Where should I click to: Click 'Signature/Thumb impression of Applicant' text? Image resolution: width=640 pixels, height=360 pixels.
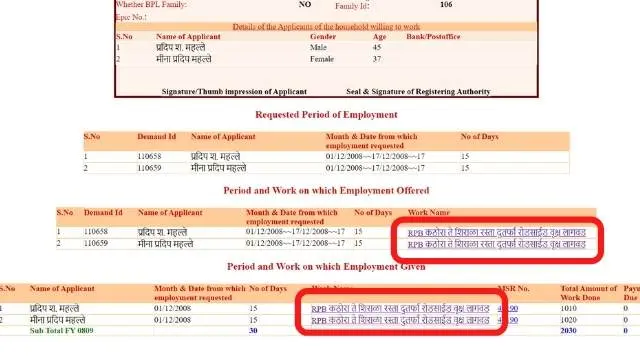coord(234,92)
